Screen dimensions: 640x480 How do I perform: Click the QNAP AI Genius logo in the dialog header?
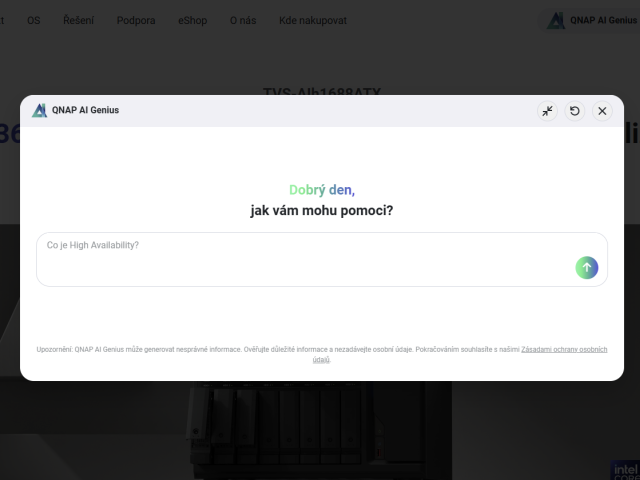pos(40,110)
